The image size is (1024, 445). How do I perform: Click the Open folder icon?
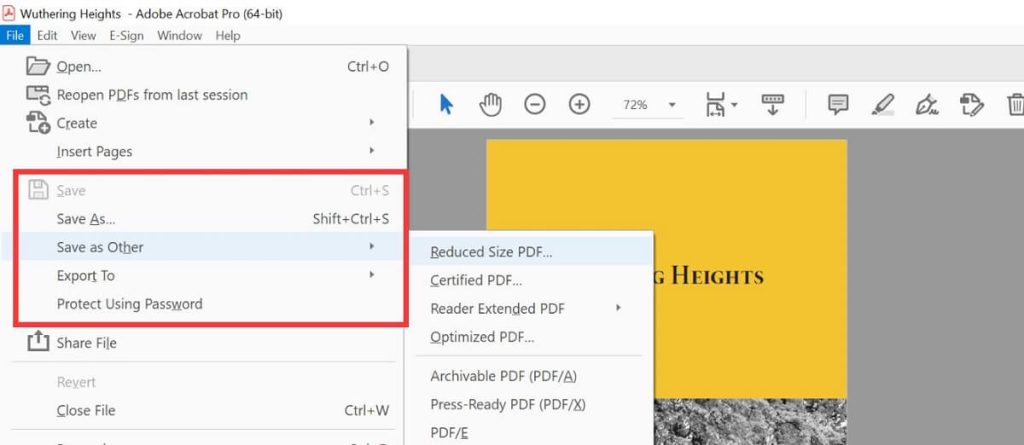pyautogui.click(x=38, y=66)
